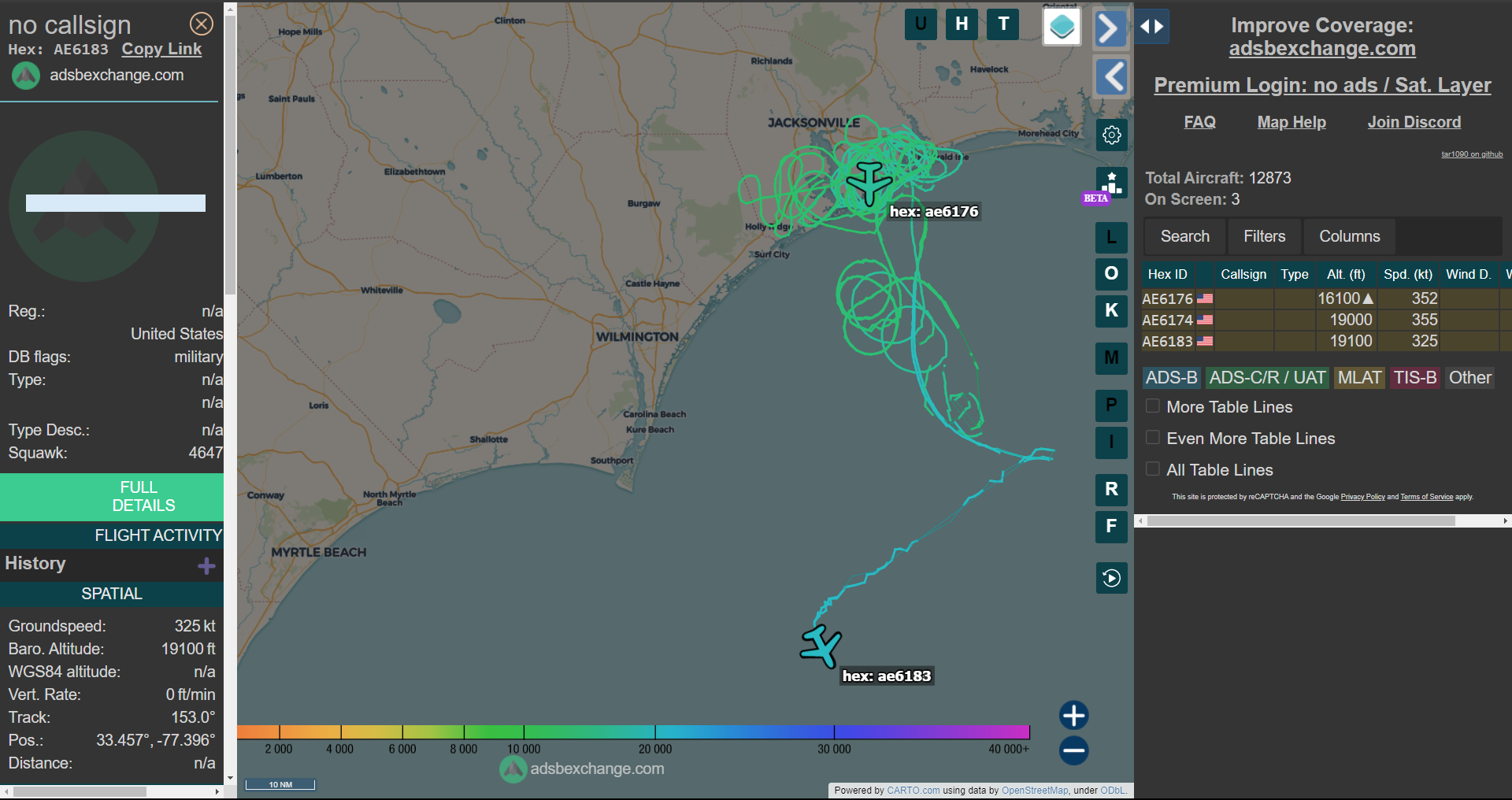
Task: Click the left panel horizontal scrollbar
Action: [x=80, y=791]
